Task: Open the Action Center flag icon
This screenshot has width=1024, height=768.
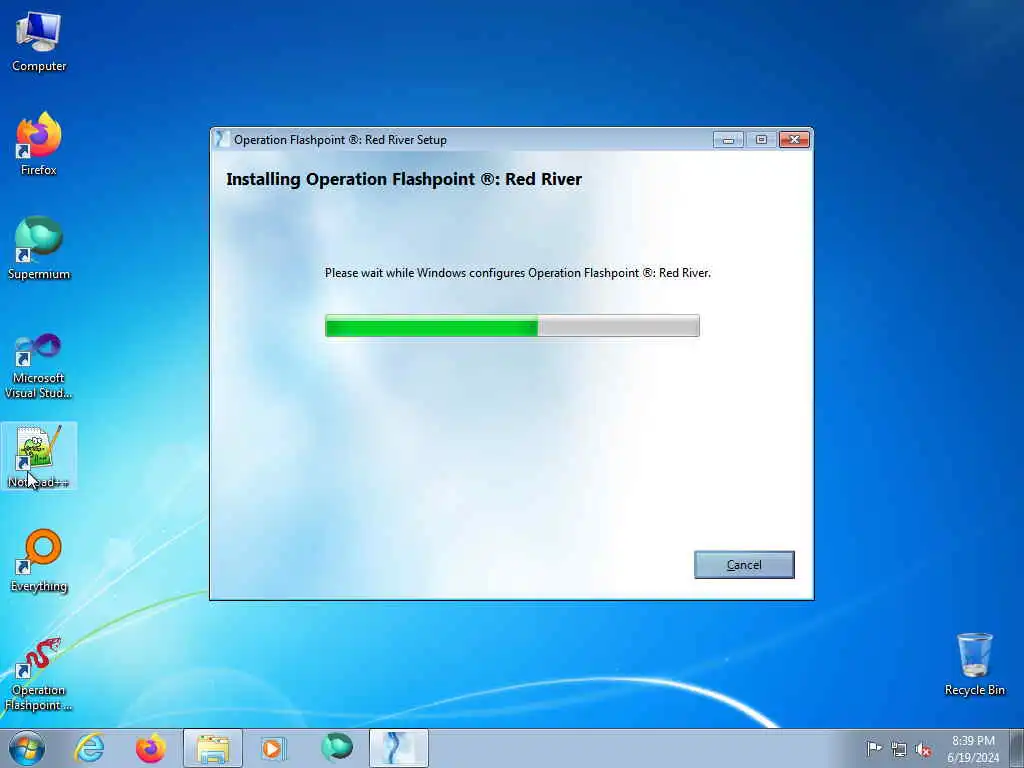Action: click(x=873, y=749)
